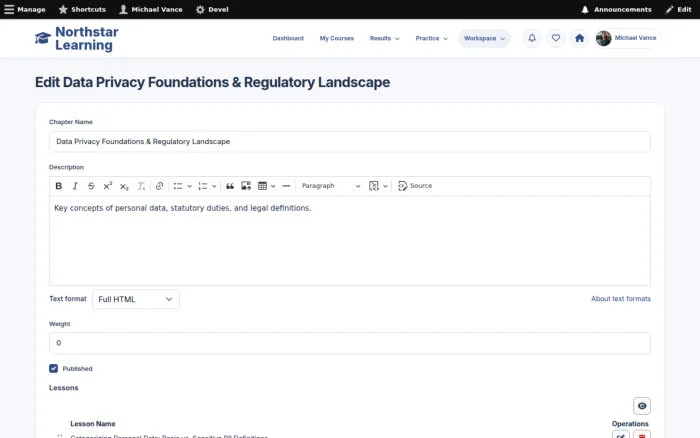Open the notifications bell
700x438 pixels.
pos(532,38)
